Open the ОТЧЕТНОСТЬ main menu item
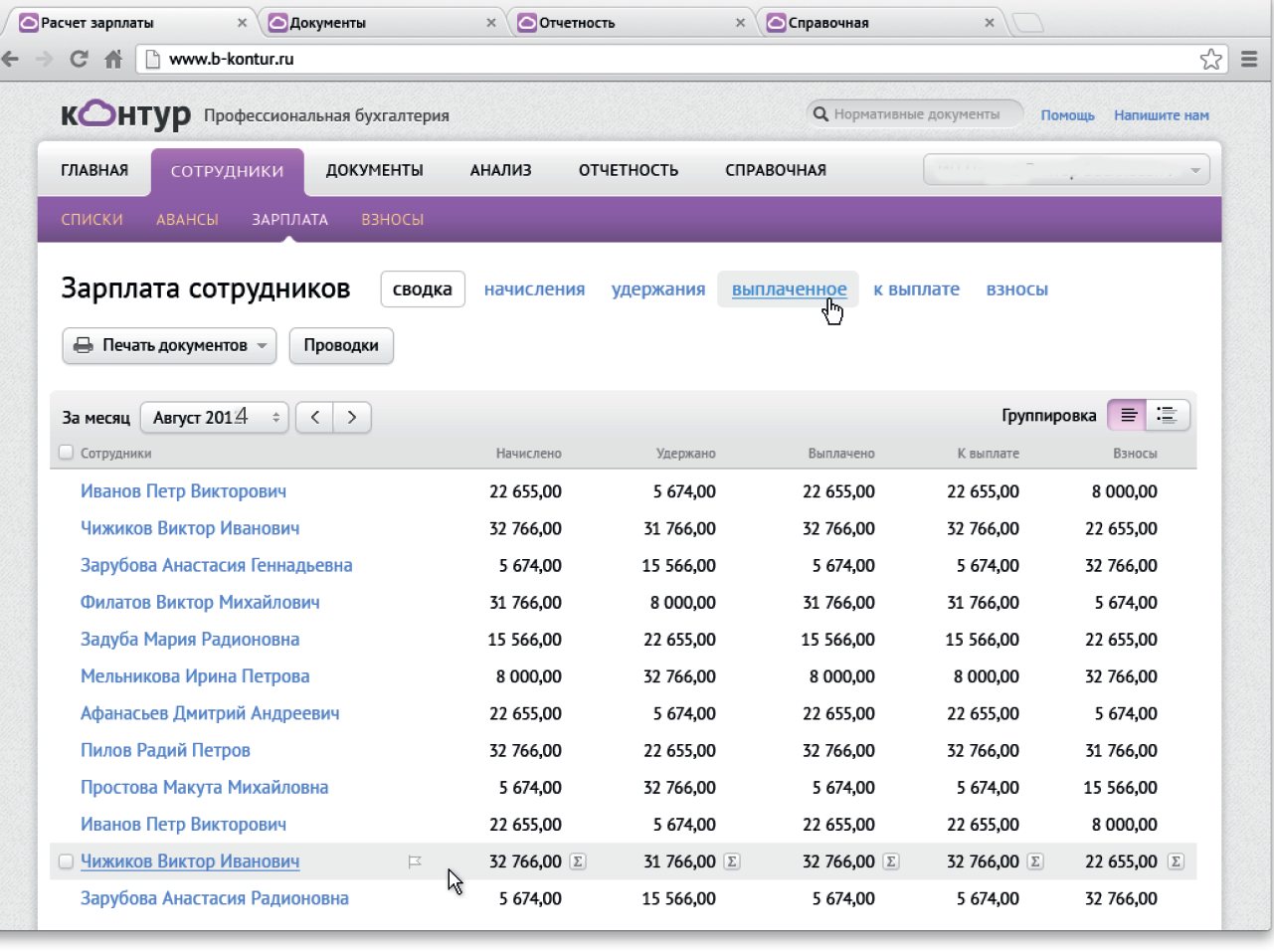Viewport: 1274px width, 952px height. 629,170
